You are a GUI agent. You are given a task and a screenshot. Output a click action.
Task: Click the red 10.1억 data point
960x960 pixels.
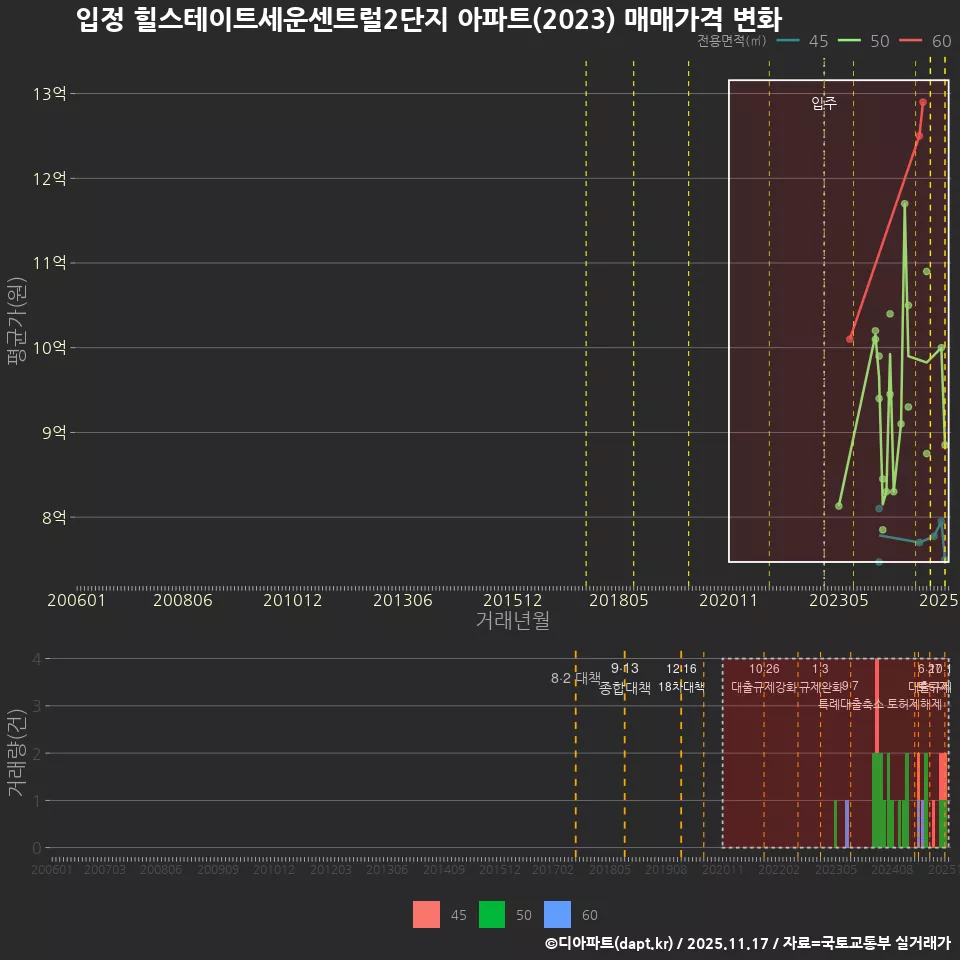849,338
